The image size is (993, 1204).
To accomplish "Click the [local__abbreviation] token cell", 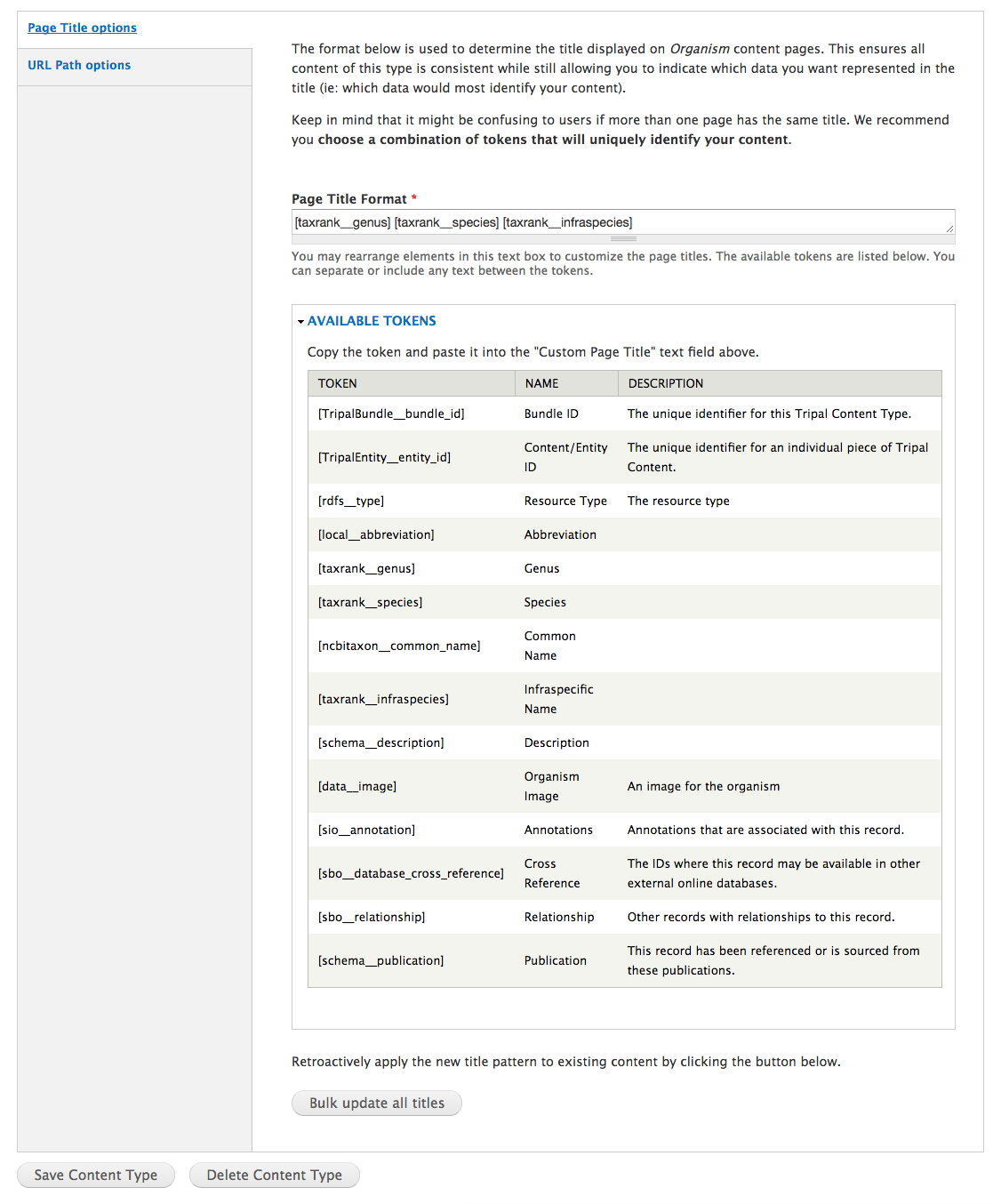I will 376,534.
